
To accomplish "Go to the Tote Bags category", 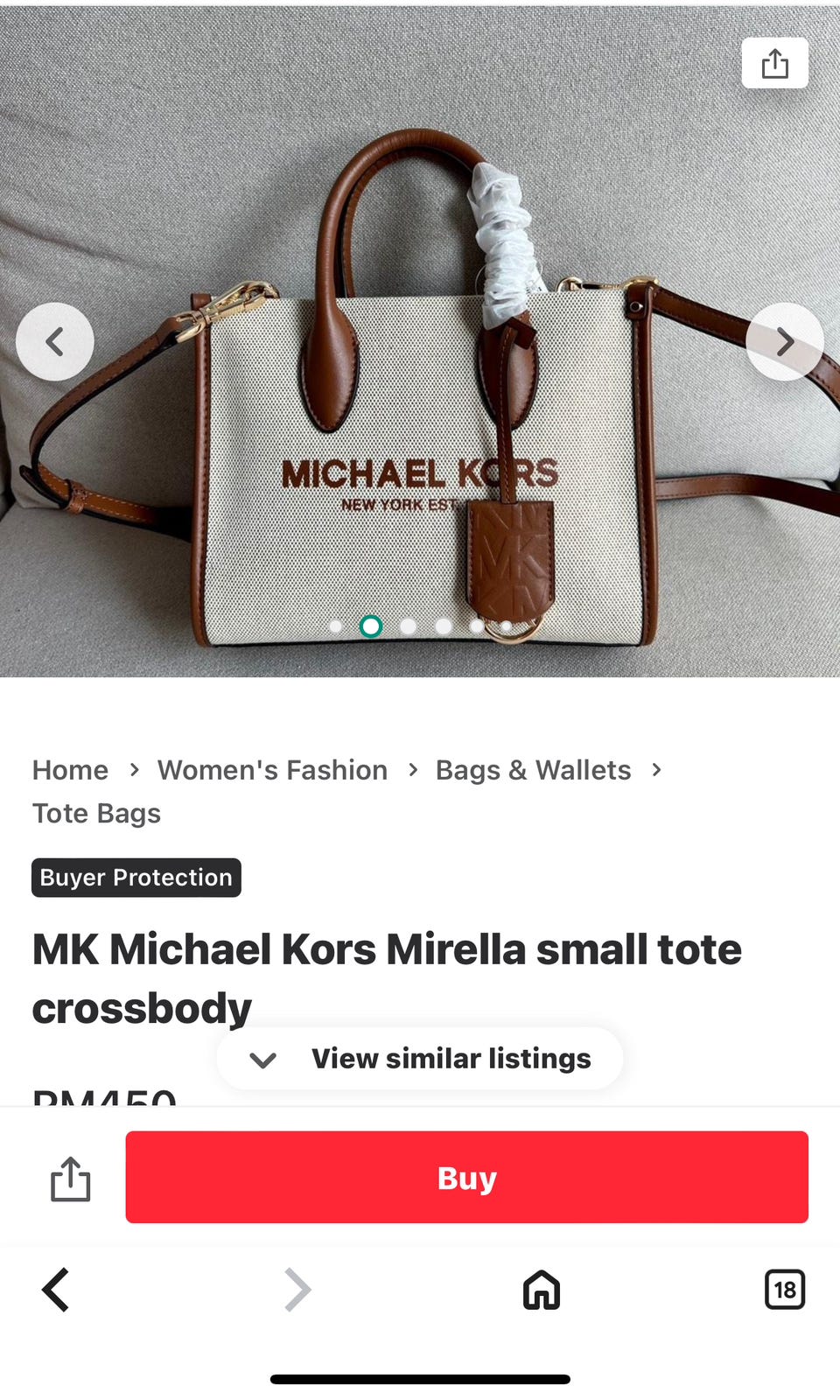I will click(96, 814).
